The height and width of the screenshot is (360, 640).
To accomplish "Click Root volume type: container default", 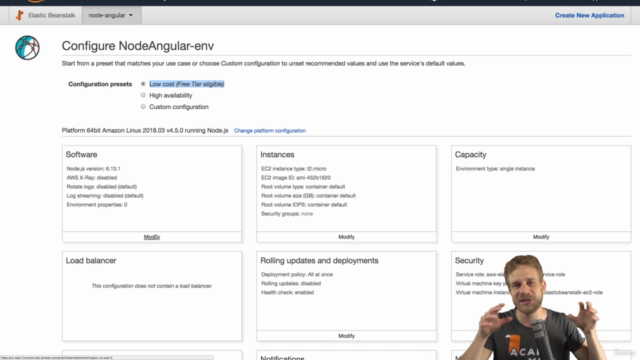I will pos(303,187).
